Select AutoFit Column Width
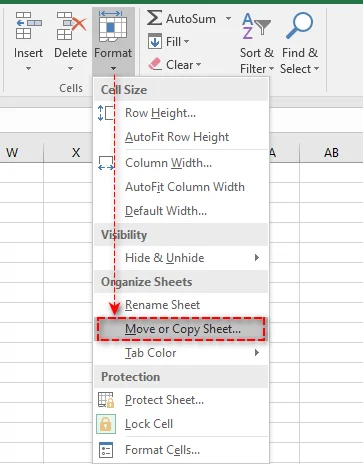Image resolution: width=363 pixels, height=464 pixels. tap(181, 187)
